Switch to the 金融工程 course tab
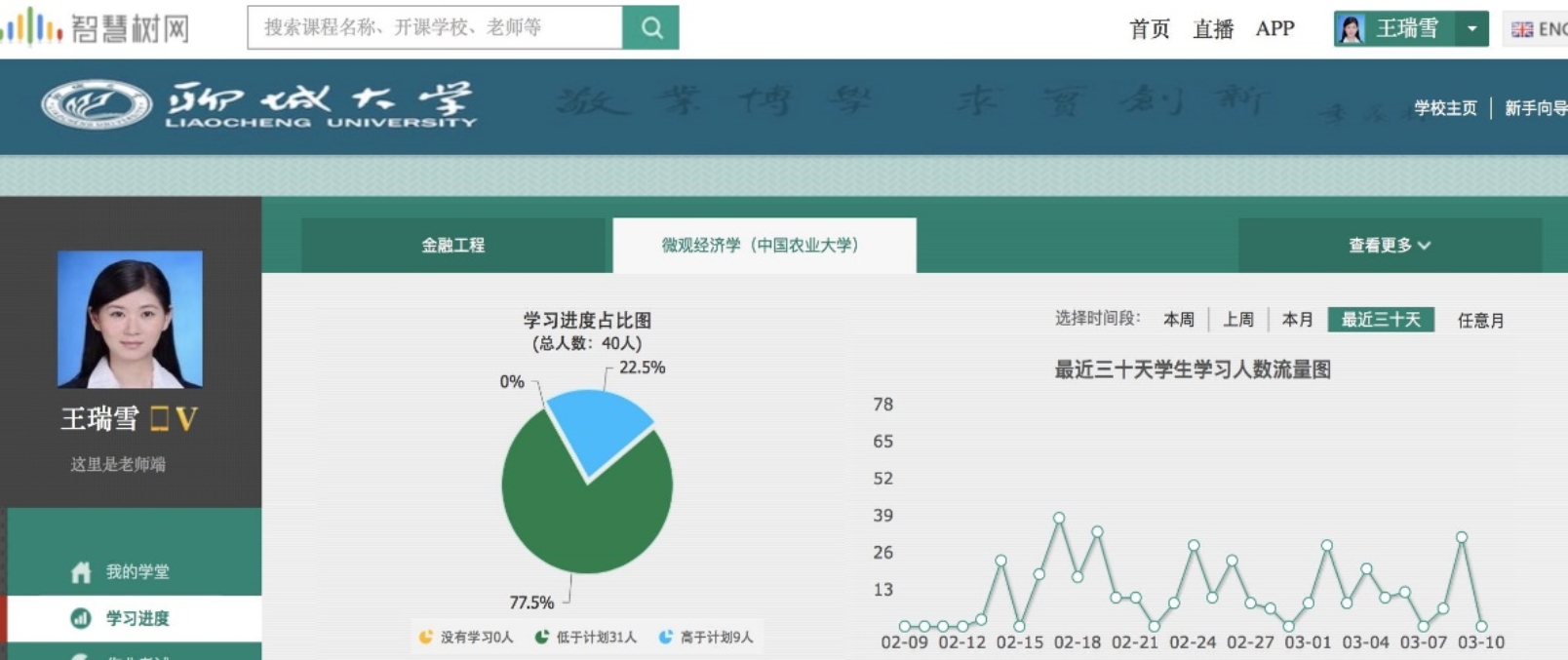This screenshot has width=1568, height=660. coord(453,246)
